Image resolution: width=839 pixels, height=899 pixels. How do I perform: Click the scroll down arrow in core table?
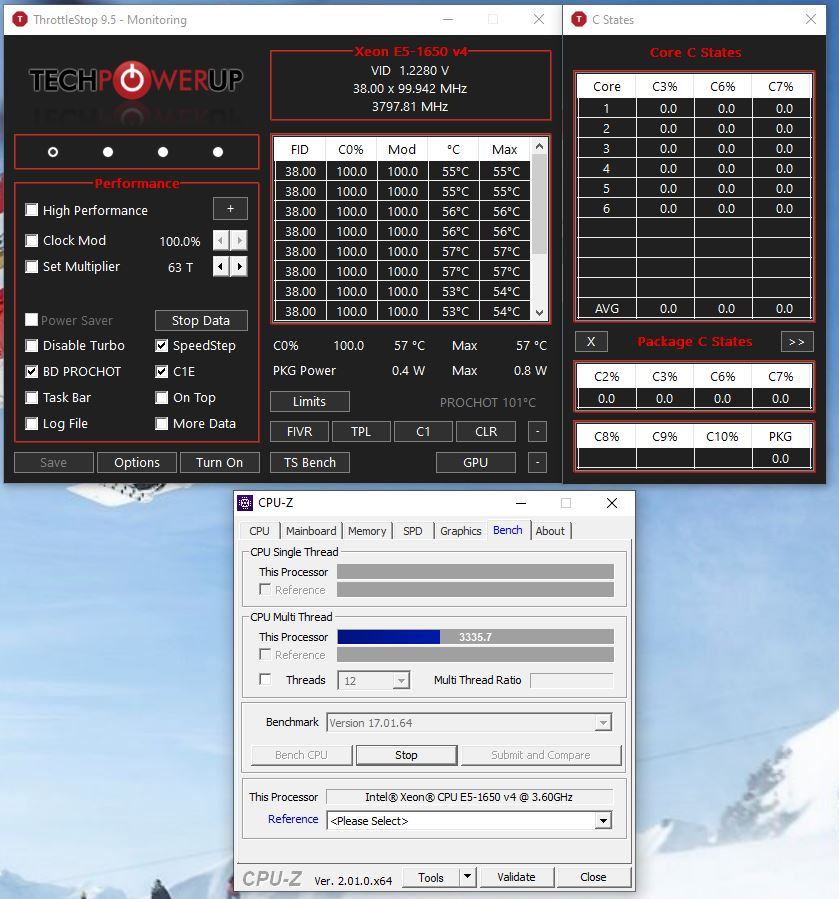[x=539, y=312]
